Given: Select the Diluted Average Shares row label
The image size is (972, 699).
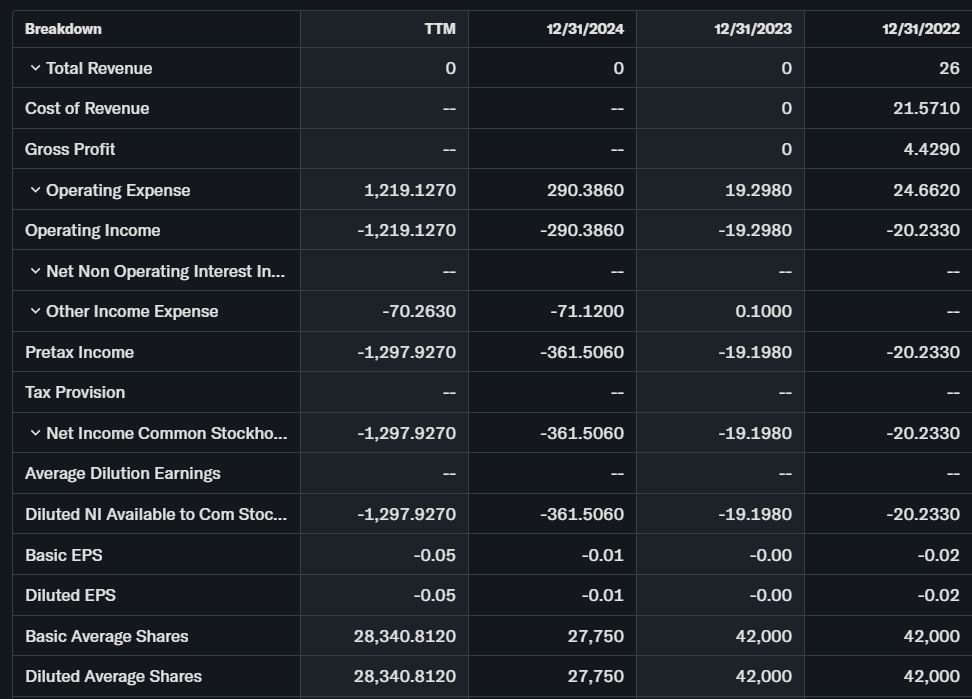Looking at the screenshot, I should pyautogui.click(x=113, y=676).
